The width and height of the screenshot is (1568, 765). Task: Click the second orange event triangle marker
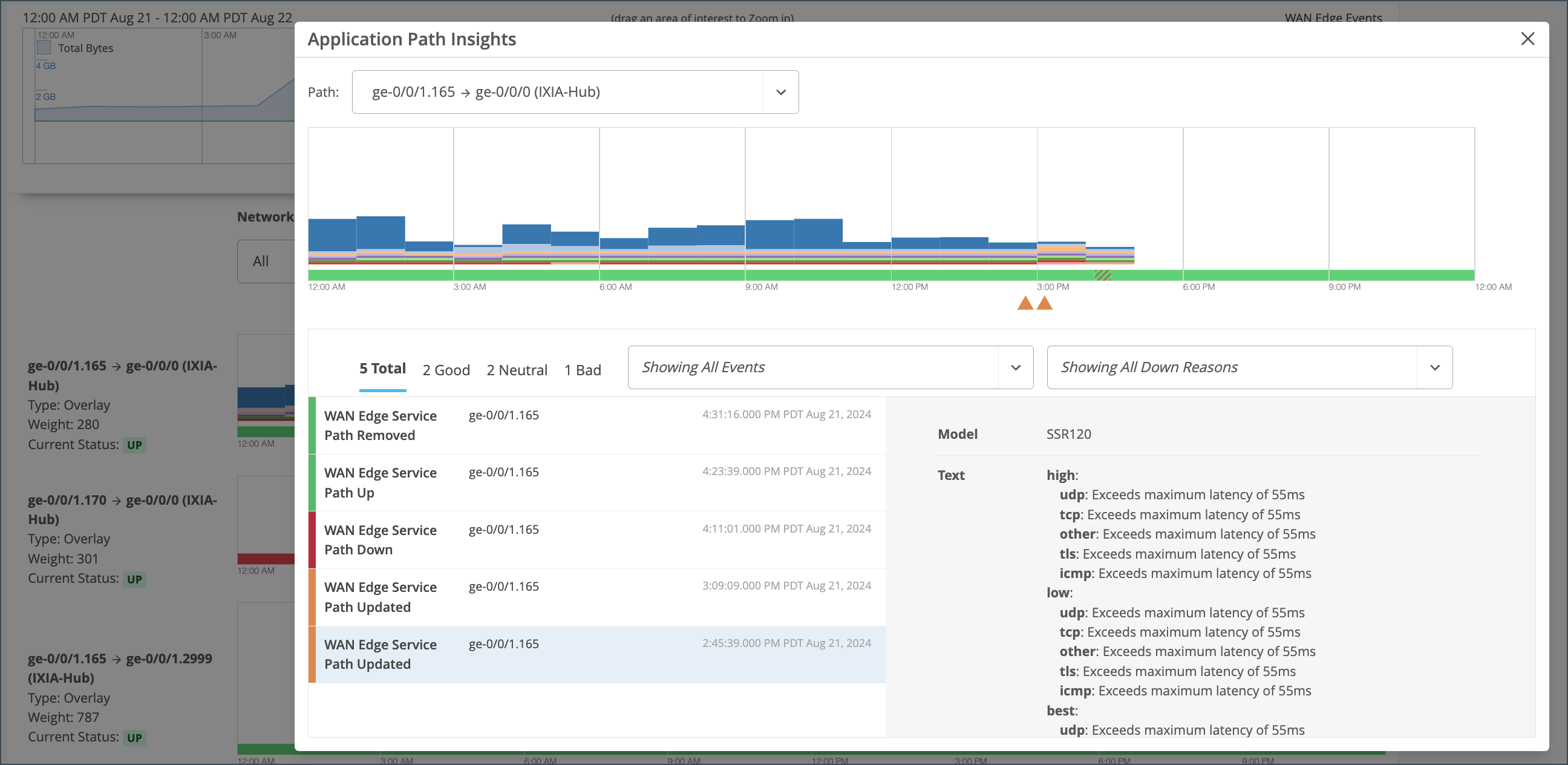point(1045,303)
